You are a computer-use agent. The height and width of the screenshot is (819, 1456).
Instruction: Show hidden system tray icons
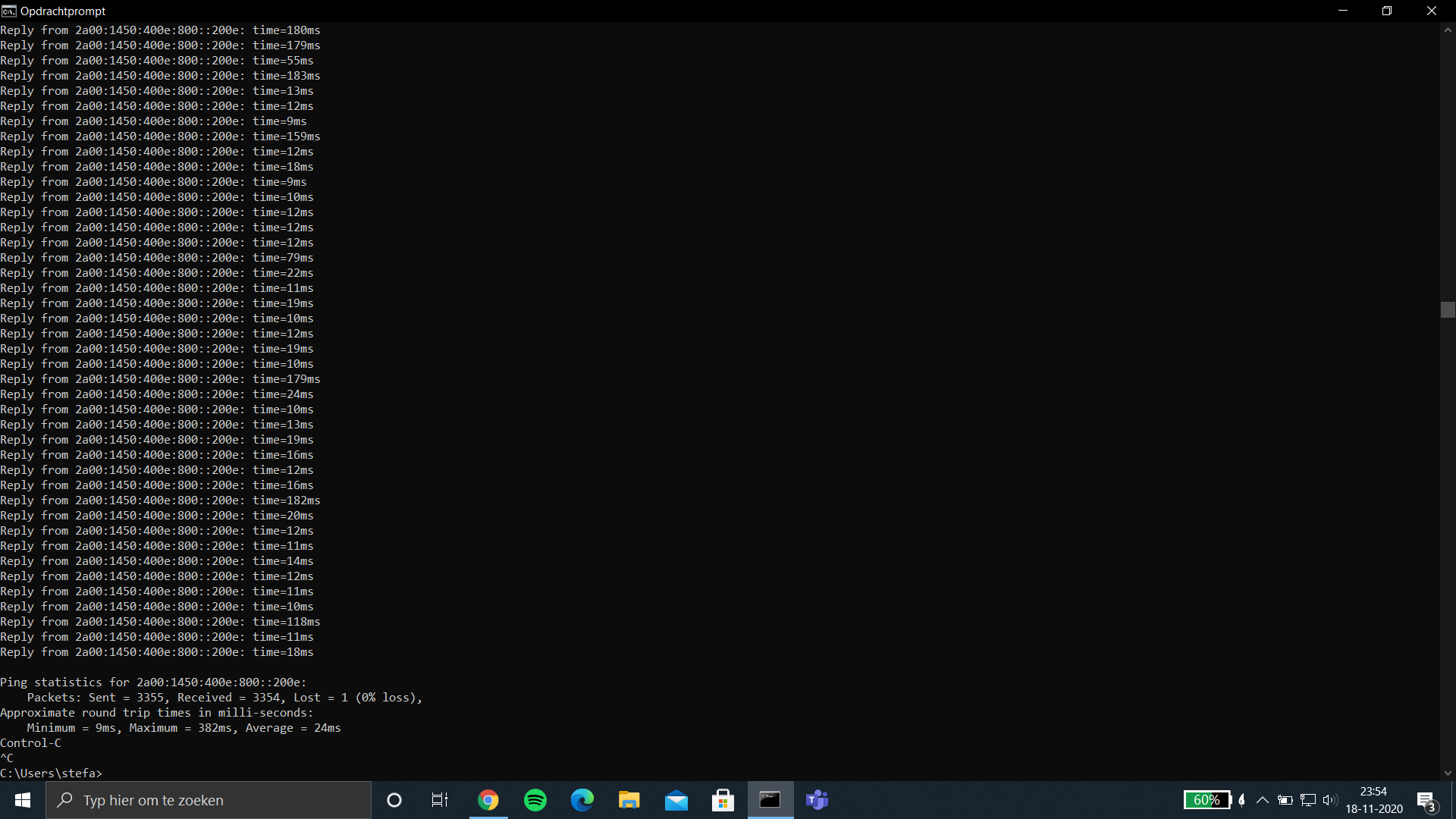tap(1263, 800)
